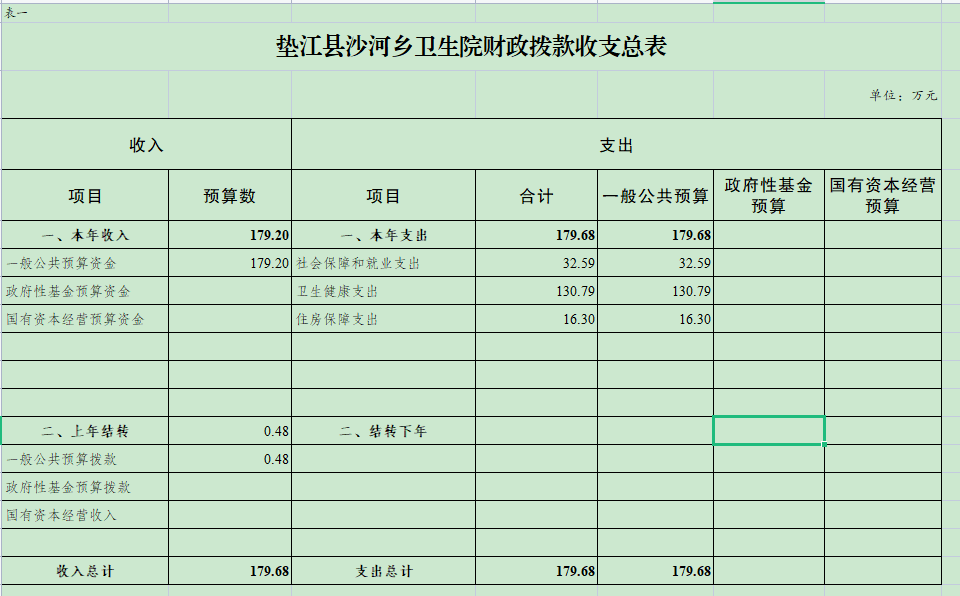Click the 项目 header under 支出
Viewport: 960px width, 596px height.
tap(383, 195)
